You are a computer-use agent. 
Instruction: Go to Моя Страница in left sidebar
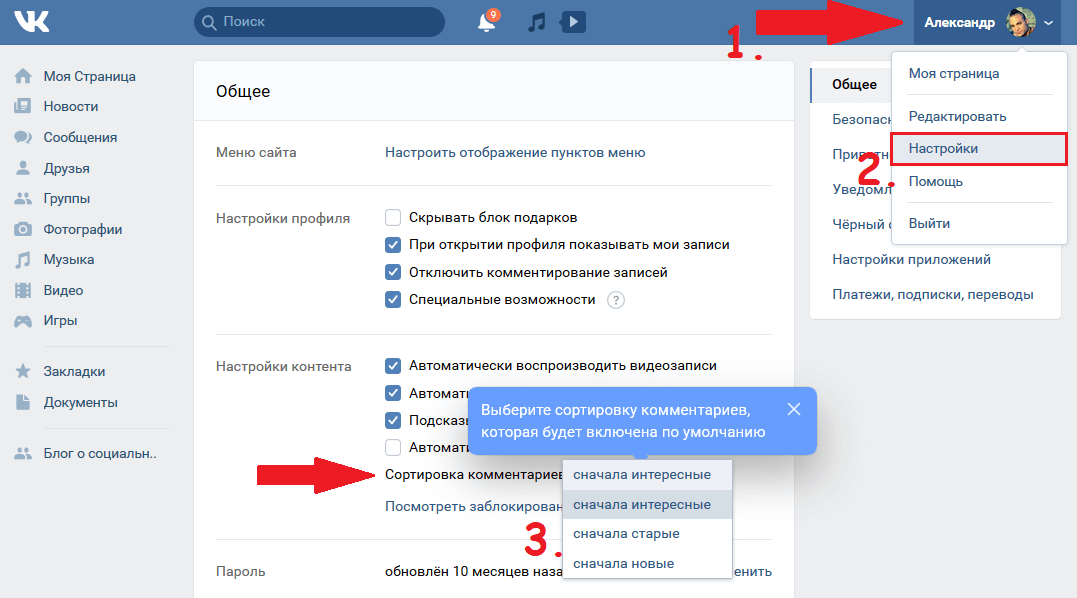point(89,76)
